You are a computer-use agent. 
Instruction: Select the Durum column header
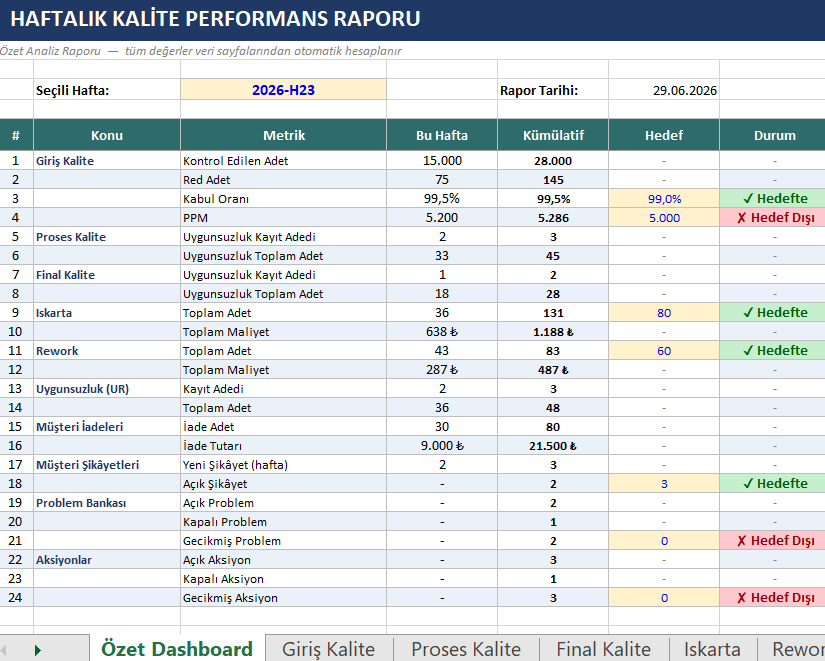coord(774,135)
